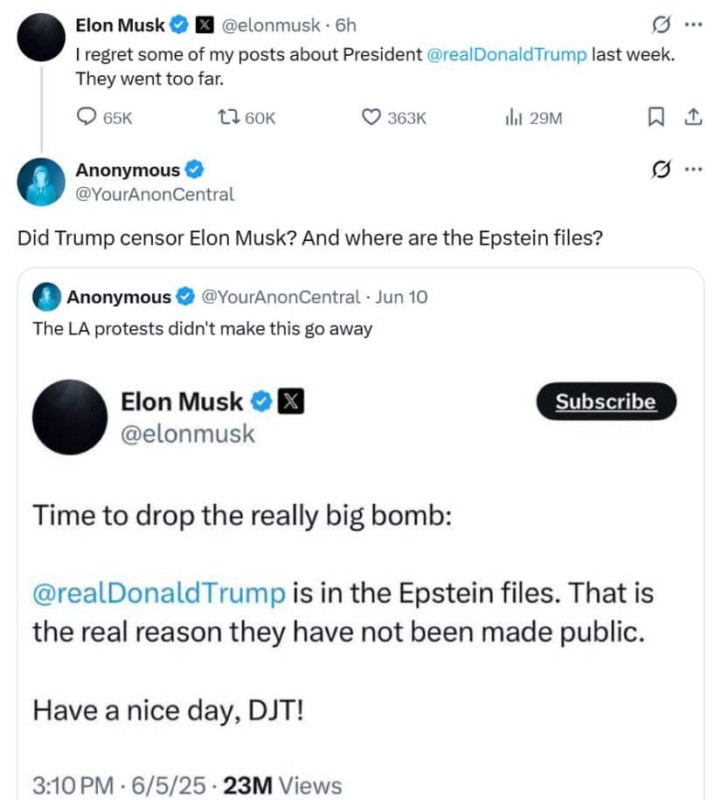Screen dimensions: 721x800
Task: Click Grok icon on Anonymous post
Action: pyautogui.click(x=659, y=170)
